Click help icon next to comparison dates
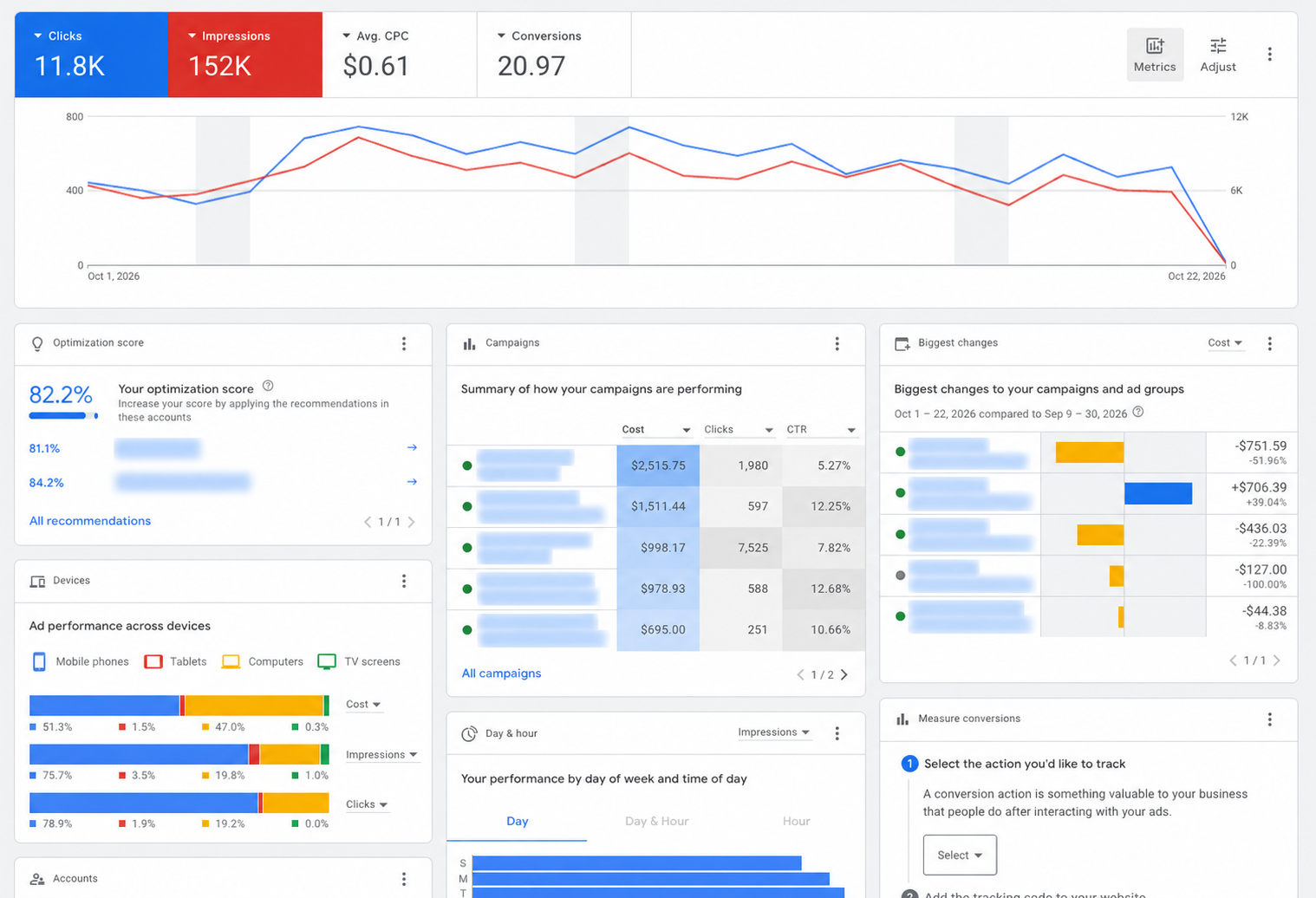This screenshot has height=898, width=1316. coord(1138,412)
